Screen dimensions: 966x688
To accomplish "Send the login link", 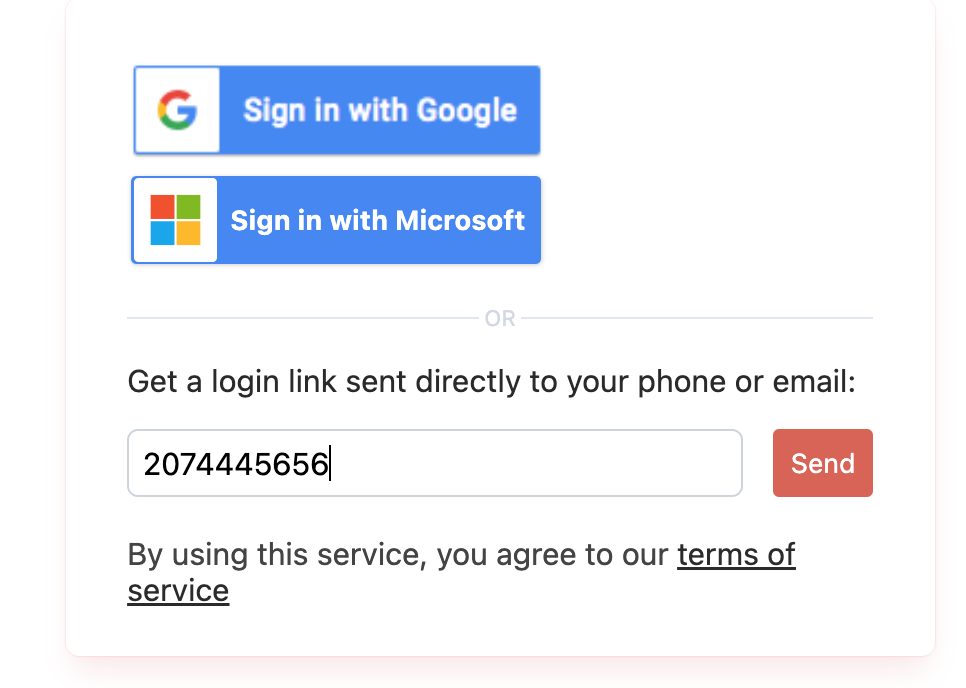I will (822, 463).
